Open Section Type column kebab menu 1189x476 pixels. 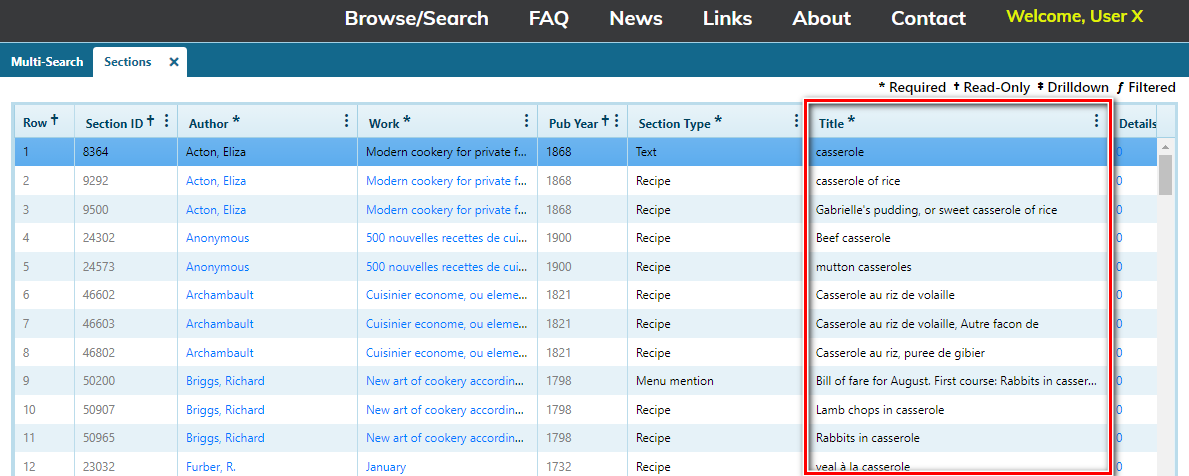(x=796, y=121)
